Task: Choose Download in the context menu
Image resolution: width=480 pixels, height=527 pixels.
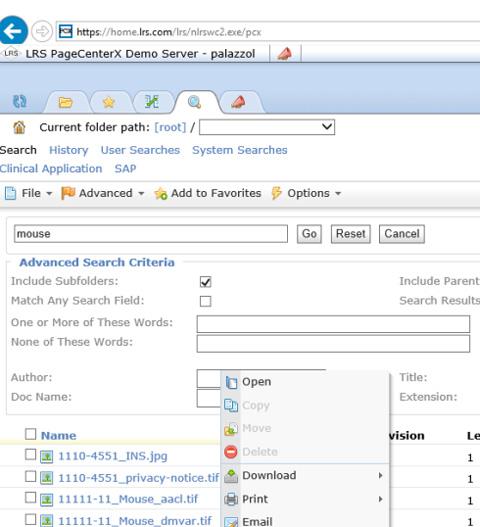Action: pos(305,476)
